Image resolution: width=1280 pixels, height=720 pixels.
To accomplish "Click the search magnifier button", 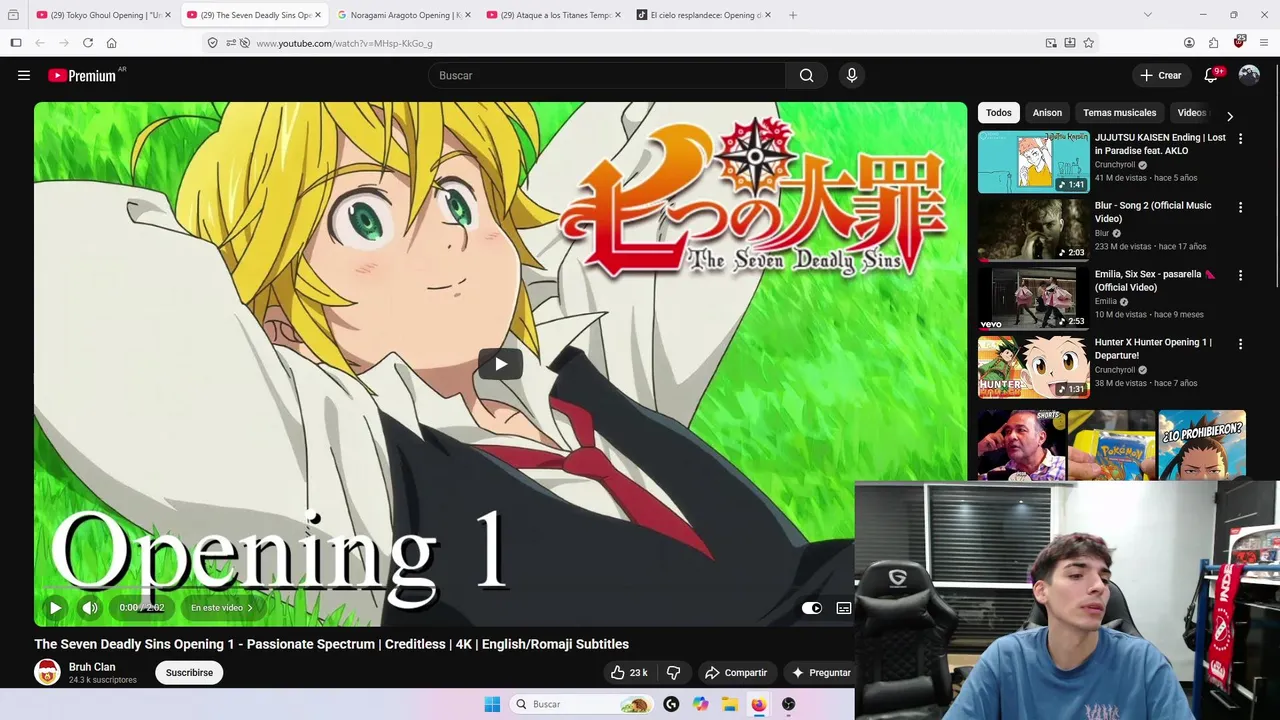I will [x=807, y=75].
